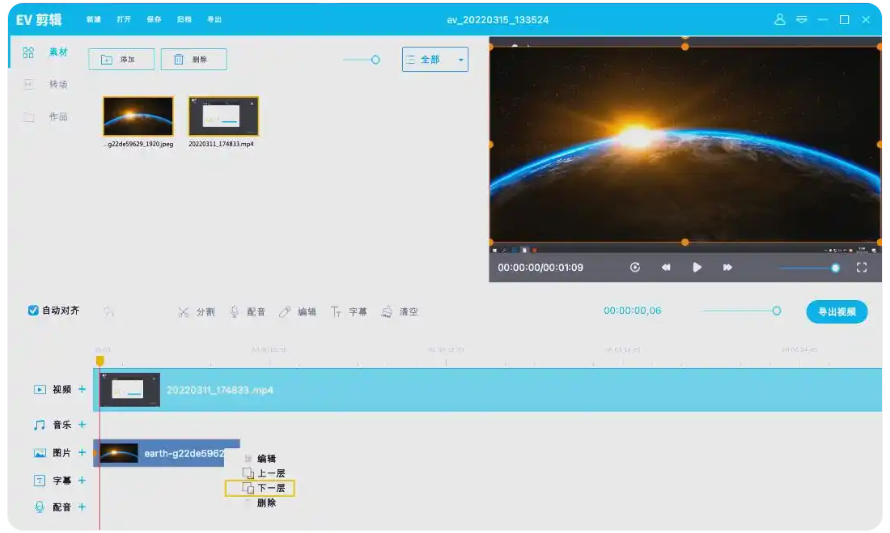The height and width of the screenshot is (533, 890).
Task: Click the 清空 clear timeline icon
Action: tap(399, 312)
